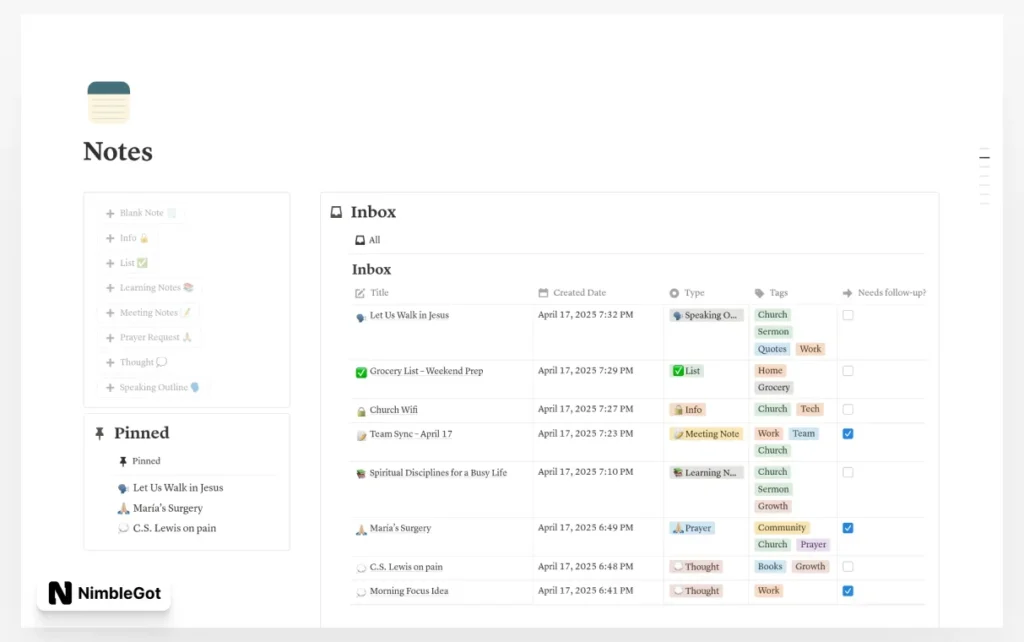
Task: Click the praying hands icon in María's Surgery table row
Action: point(361,530)
